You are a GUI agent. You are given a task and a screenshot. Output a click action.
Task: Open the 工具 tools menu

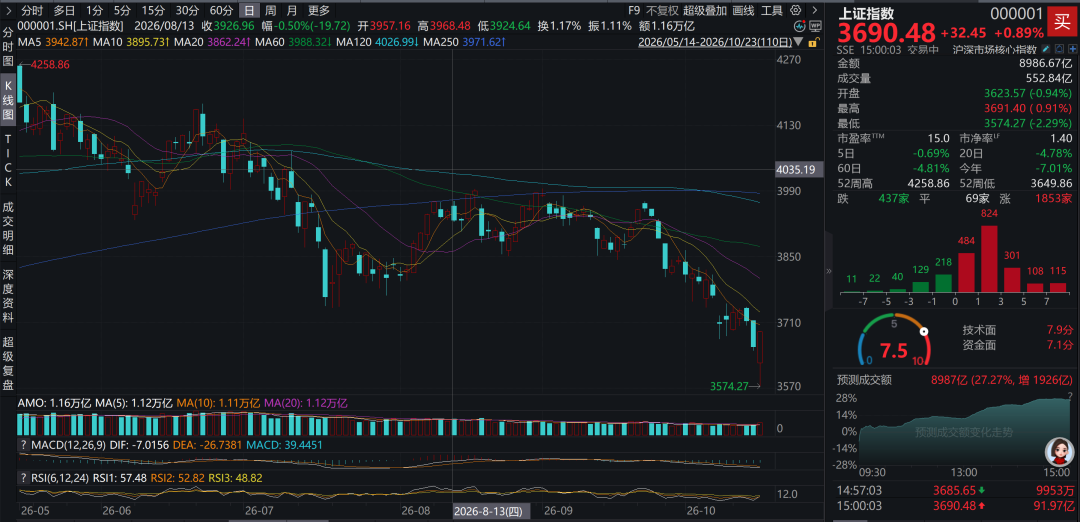(772, 10)
